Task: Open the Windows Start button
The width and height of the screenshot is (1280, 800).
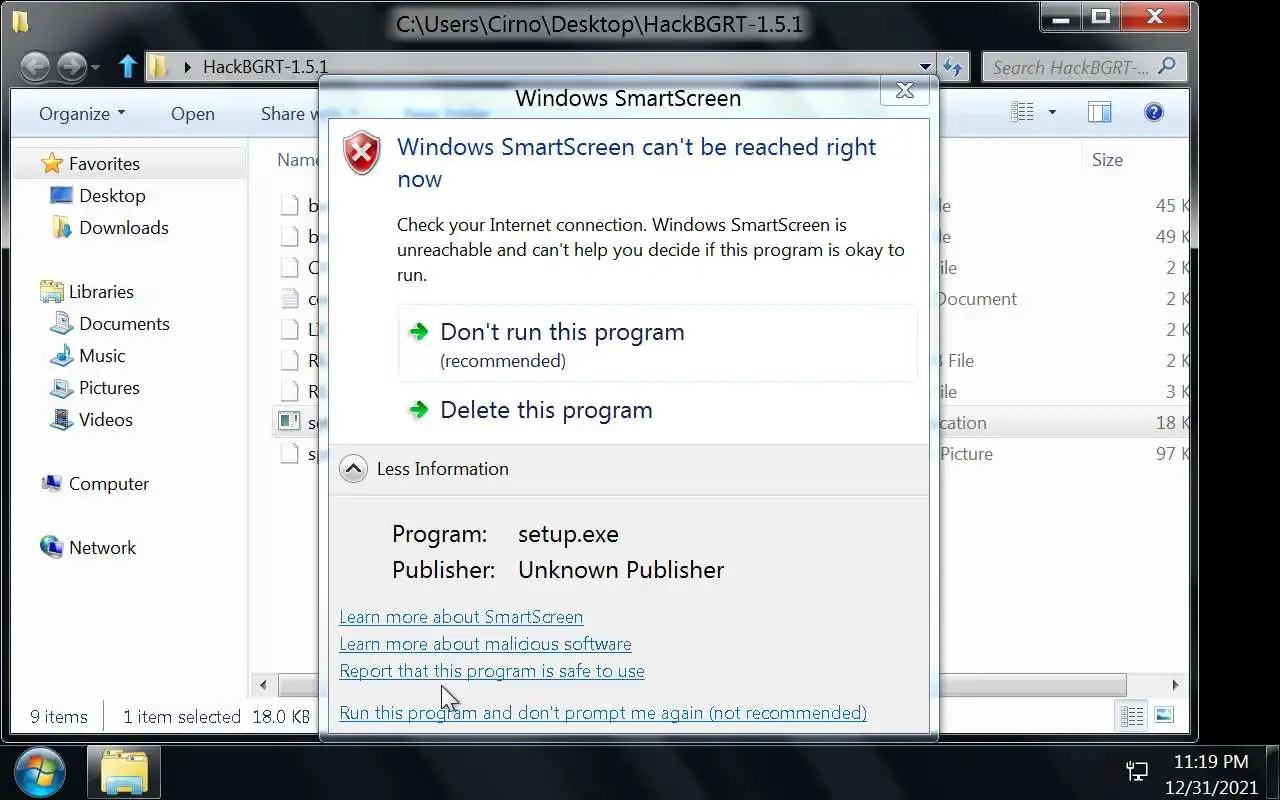Action: pyautogui.click(x=40, y=772)
